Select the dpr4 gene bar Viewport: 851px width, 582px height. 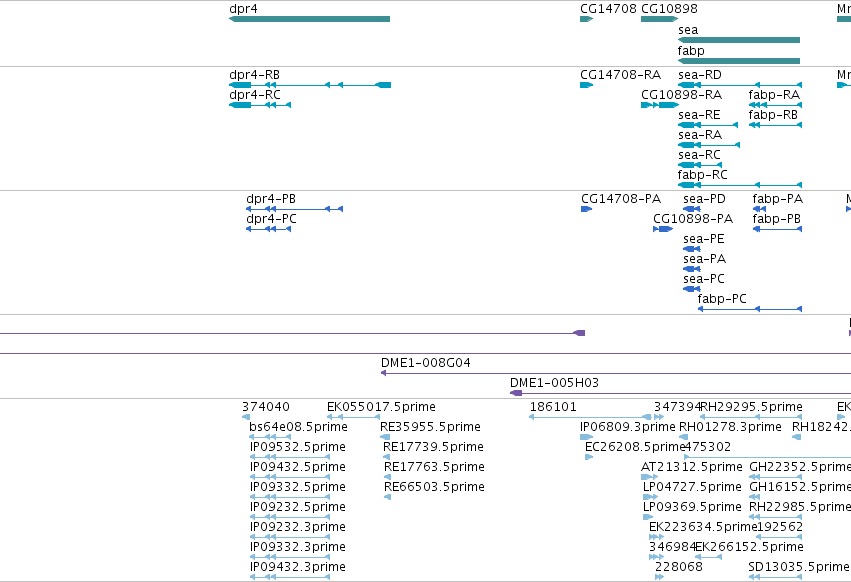click(309, 19)
